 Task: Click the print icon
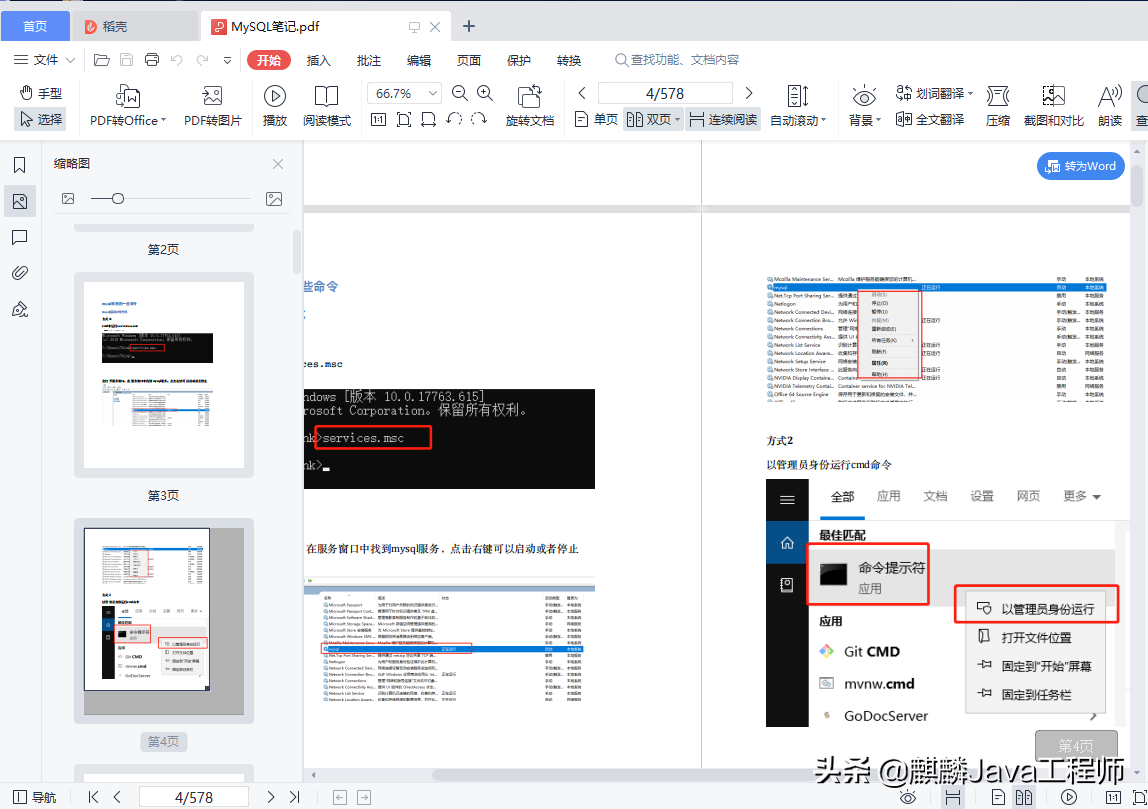pos(152,60)
